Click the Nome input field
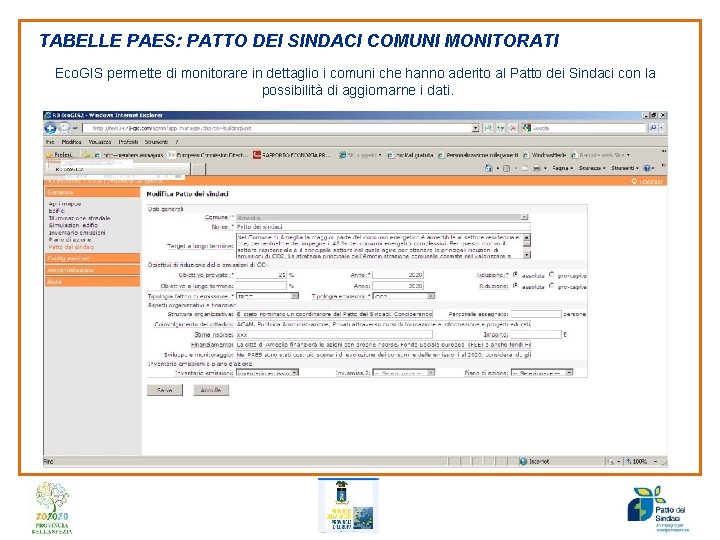720x540 pixels. (x=383, y=226)
